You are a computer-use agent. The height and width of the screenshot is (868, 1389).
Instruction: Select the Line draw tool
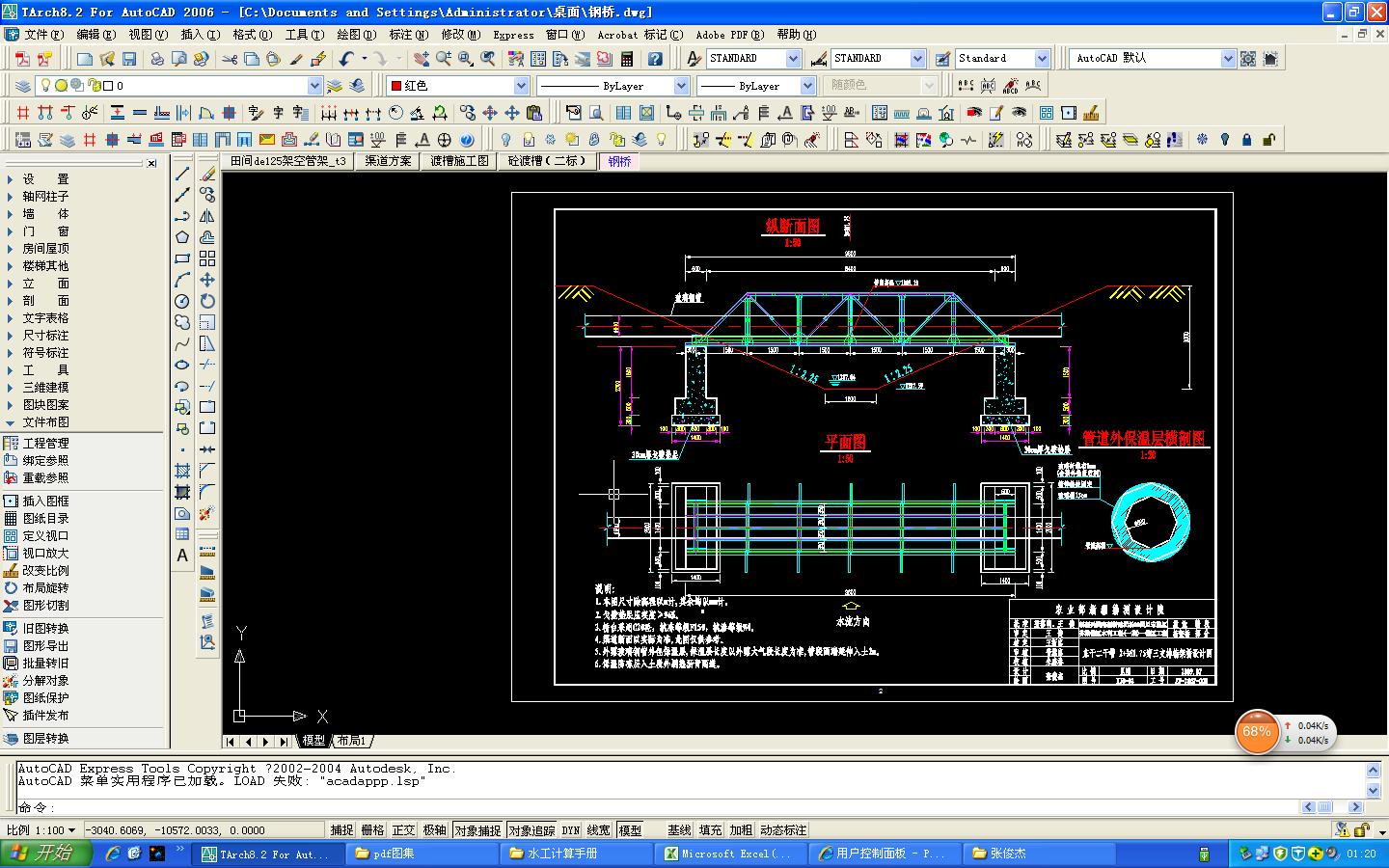(182, 174)
